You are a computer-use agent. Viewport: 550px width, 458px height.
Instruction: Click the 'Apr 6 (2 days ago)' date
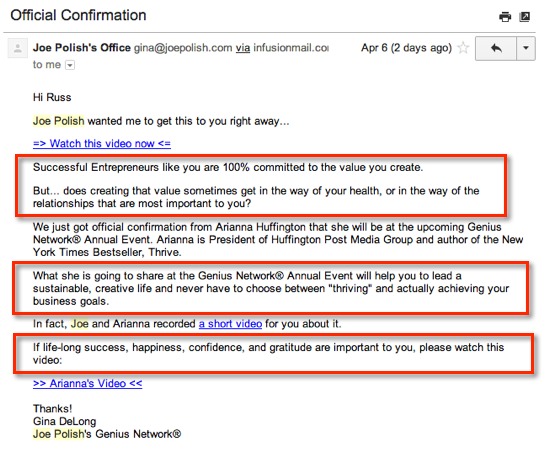tap(407, 48)
